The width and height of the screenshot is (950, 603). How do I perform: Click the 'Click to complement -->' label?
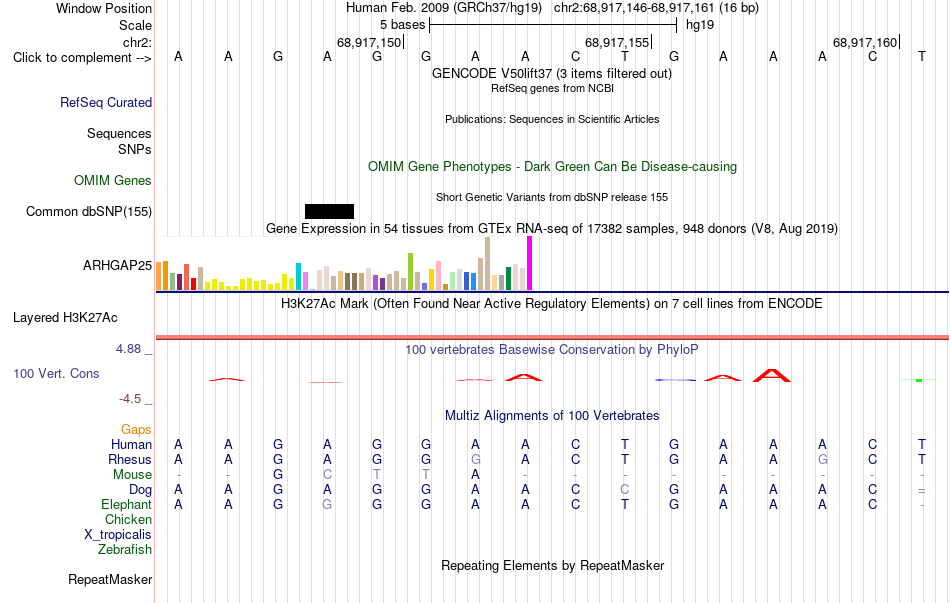82,58
